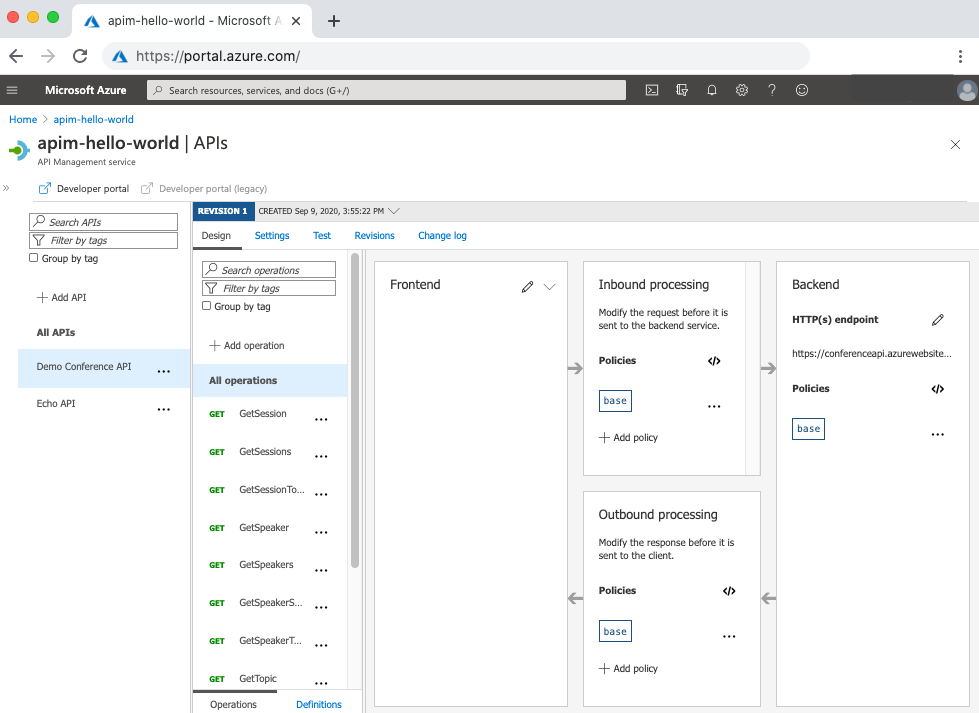Open Developer portal (legacy) link
This screenshot has height=713, width=979.
pyautogui.click(x=204, y=189)
